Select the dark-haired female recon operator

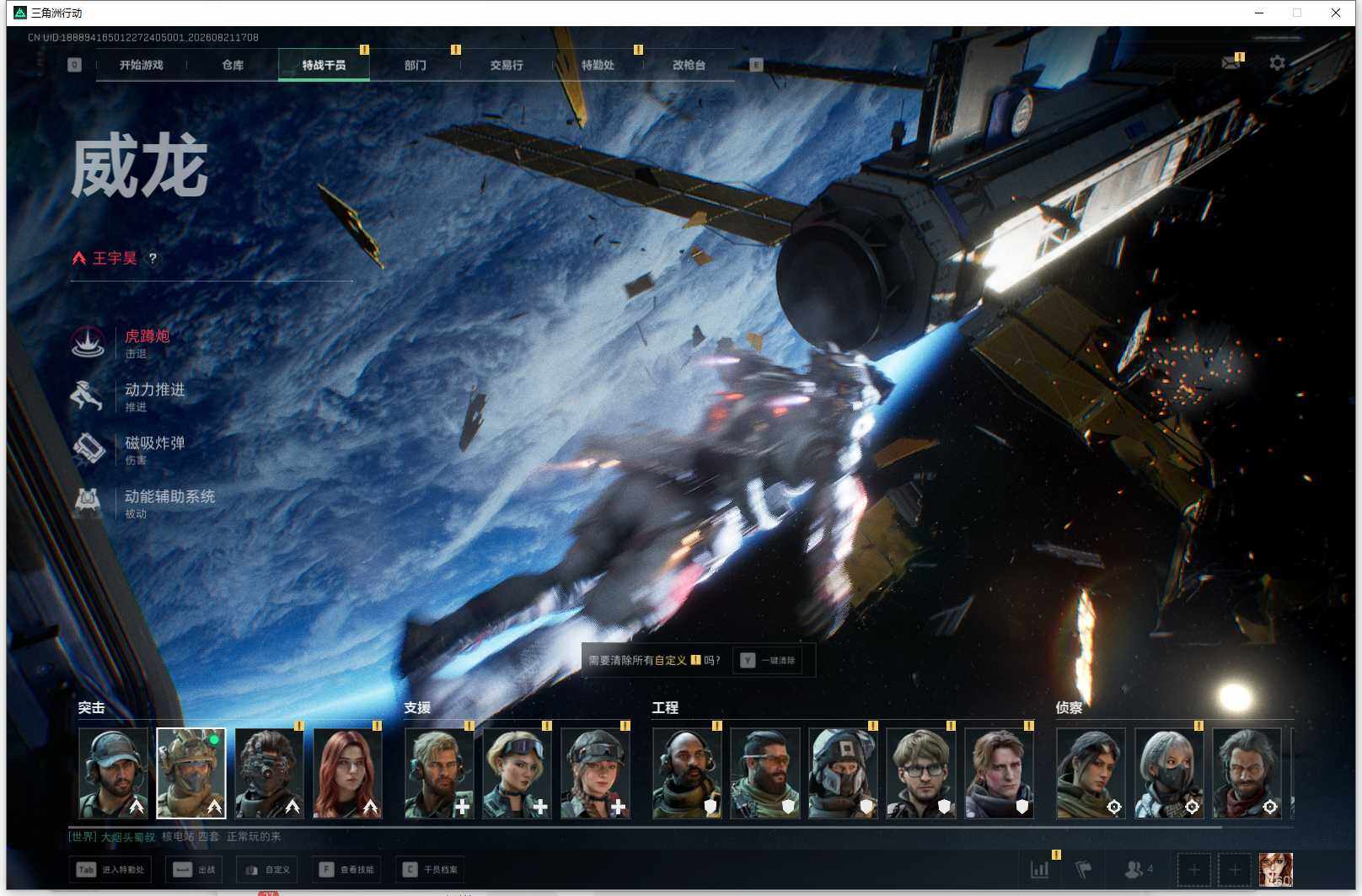point(1091,773)
